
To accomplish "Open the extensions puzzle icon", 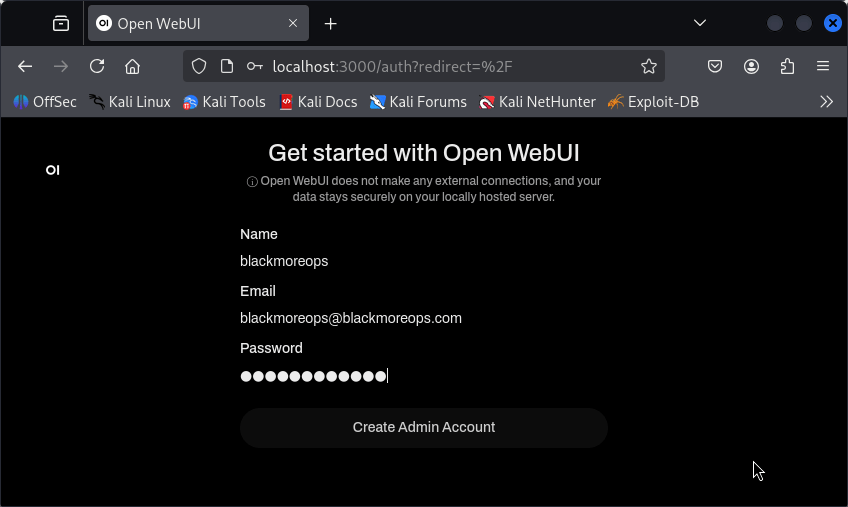I will click(787, 67).
